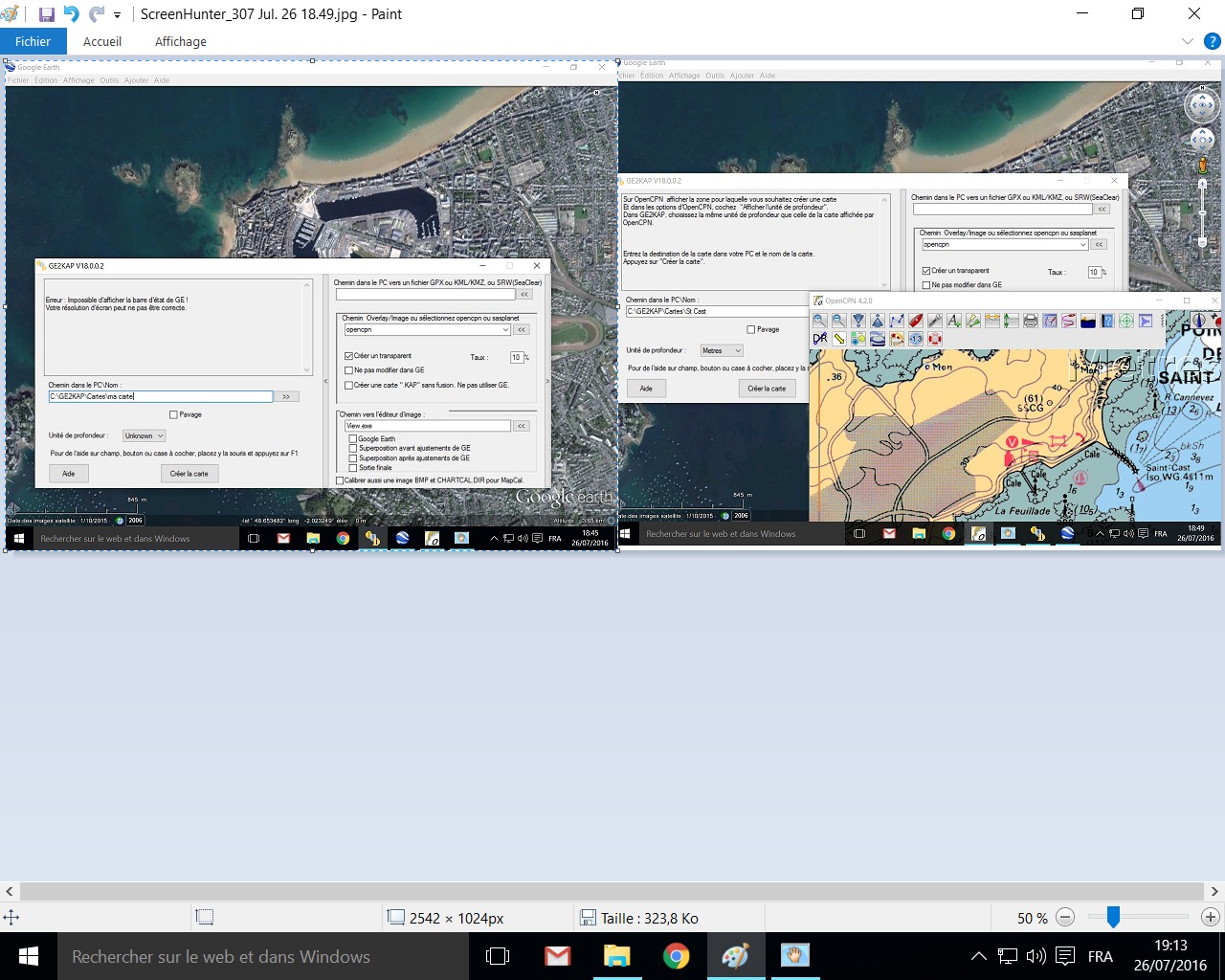
Task: Open the Unknown depth unit dropdown
Action: pyautogui.click(x=144, y=435)
